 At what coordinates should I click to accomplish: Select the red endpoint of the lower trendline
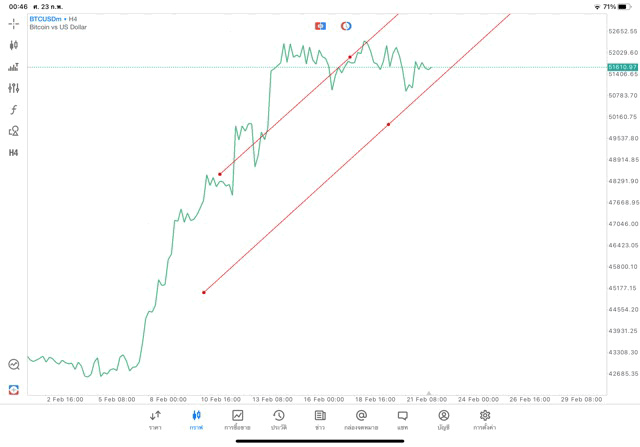pos(204,292)
